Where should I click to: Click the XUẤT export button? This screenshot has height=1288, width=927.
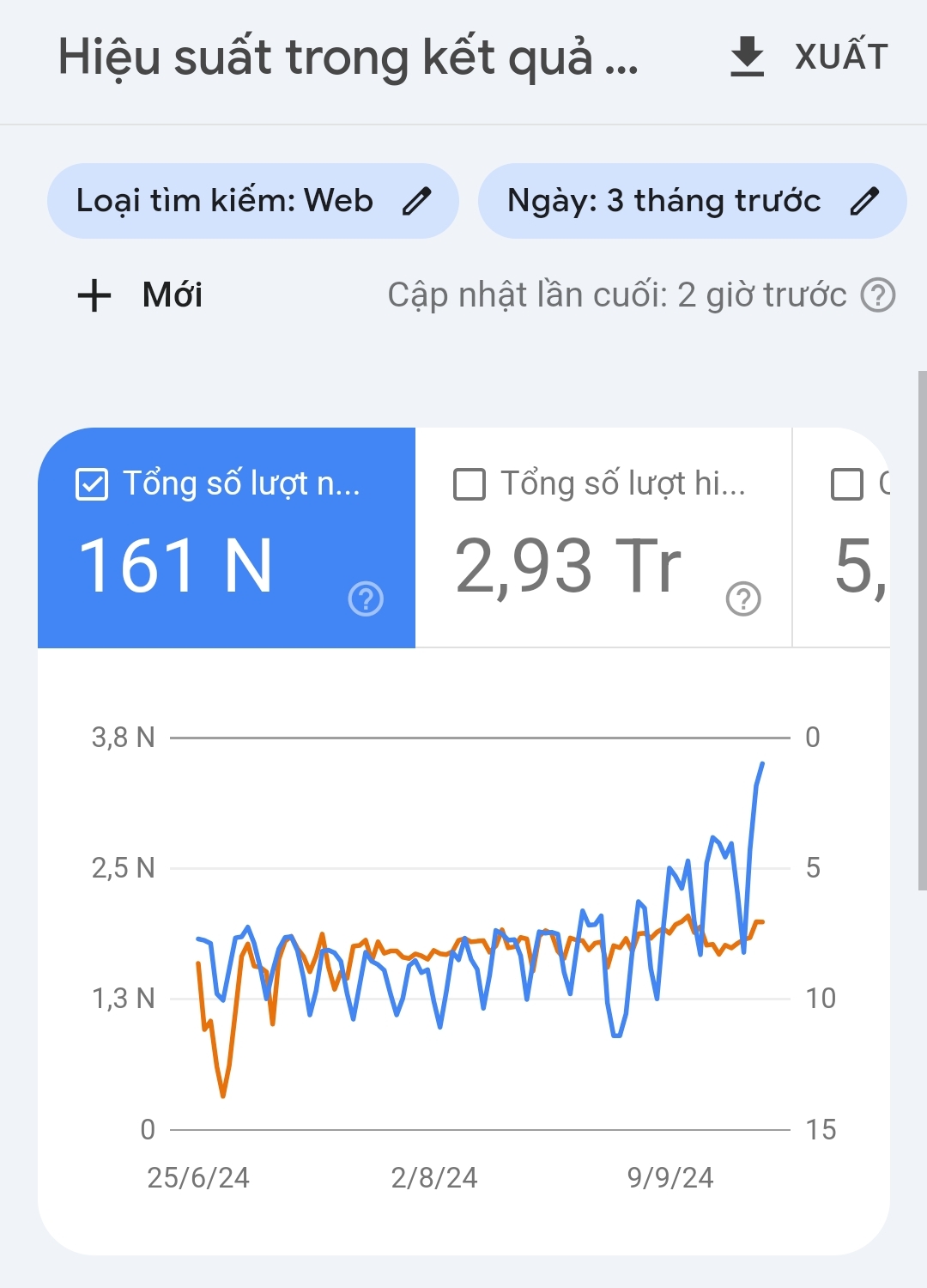(x=841, y=57)
